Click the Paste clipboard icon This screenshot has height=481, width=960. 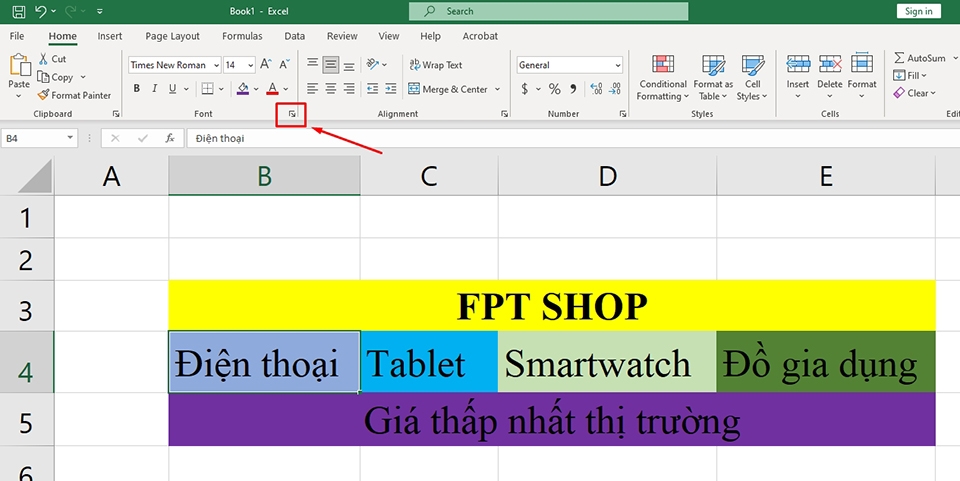[x=19, y=65]
